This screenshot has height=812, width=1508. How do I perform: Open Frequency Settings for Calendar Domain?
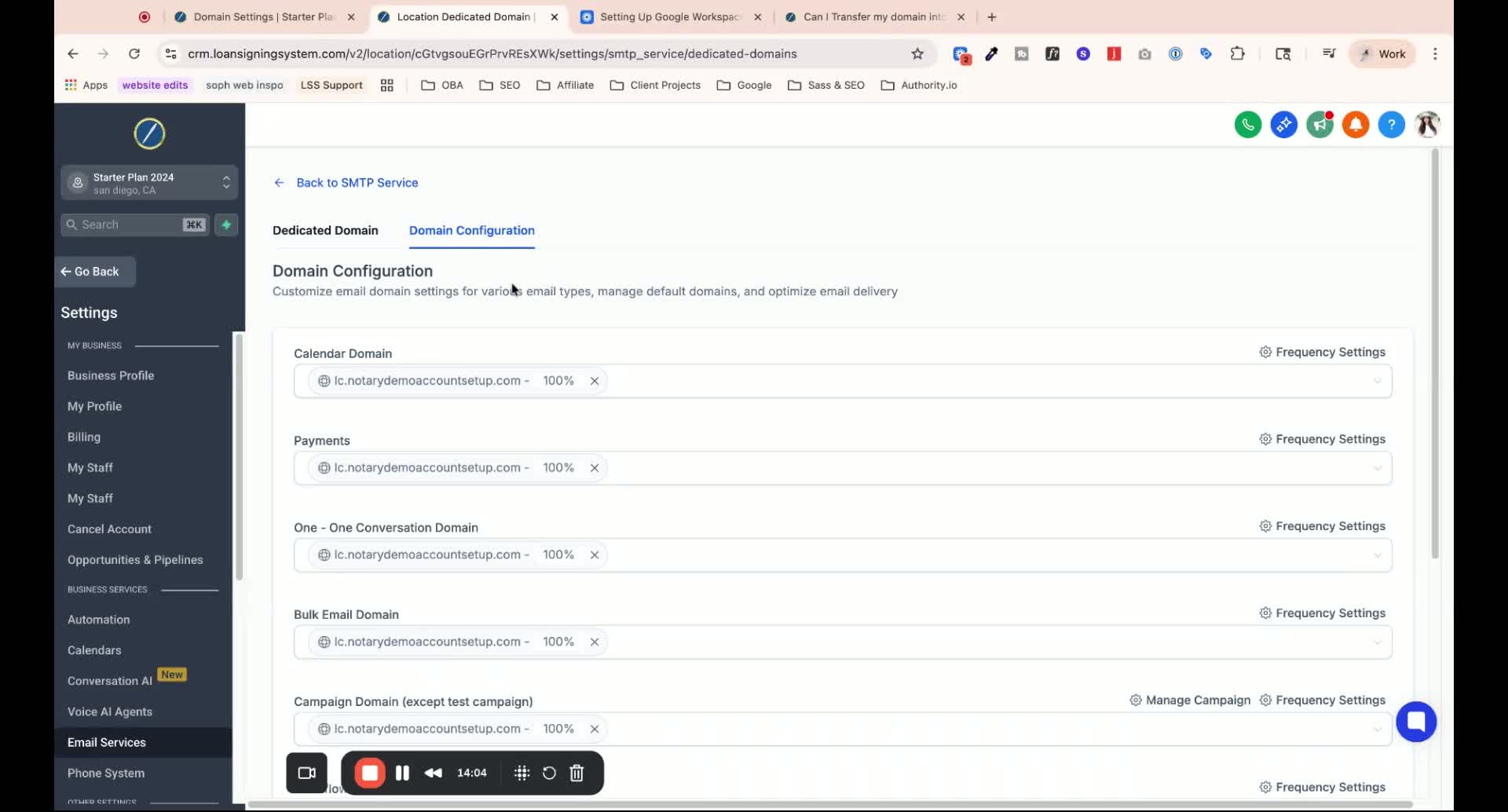coord(1322,352)
